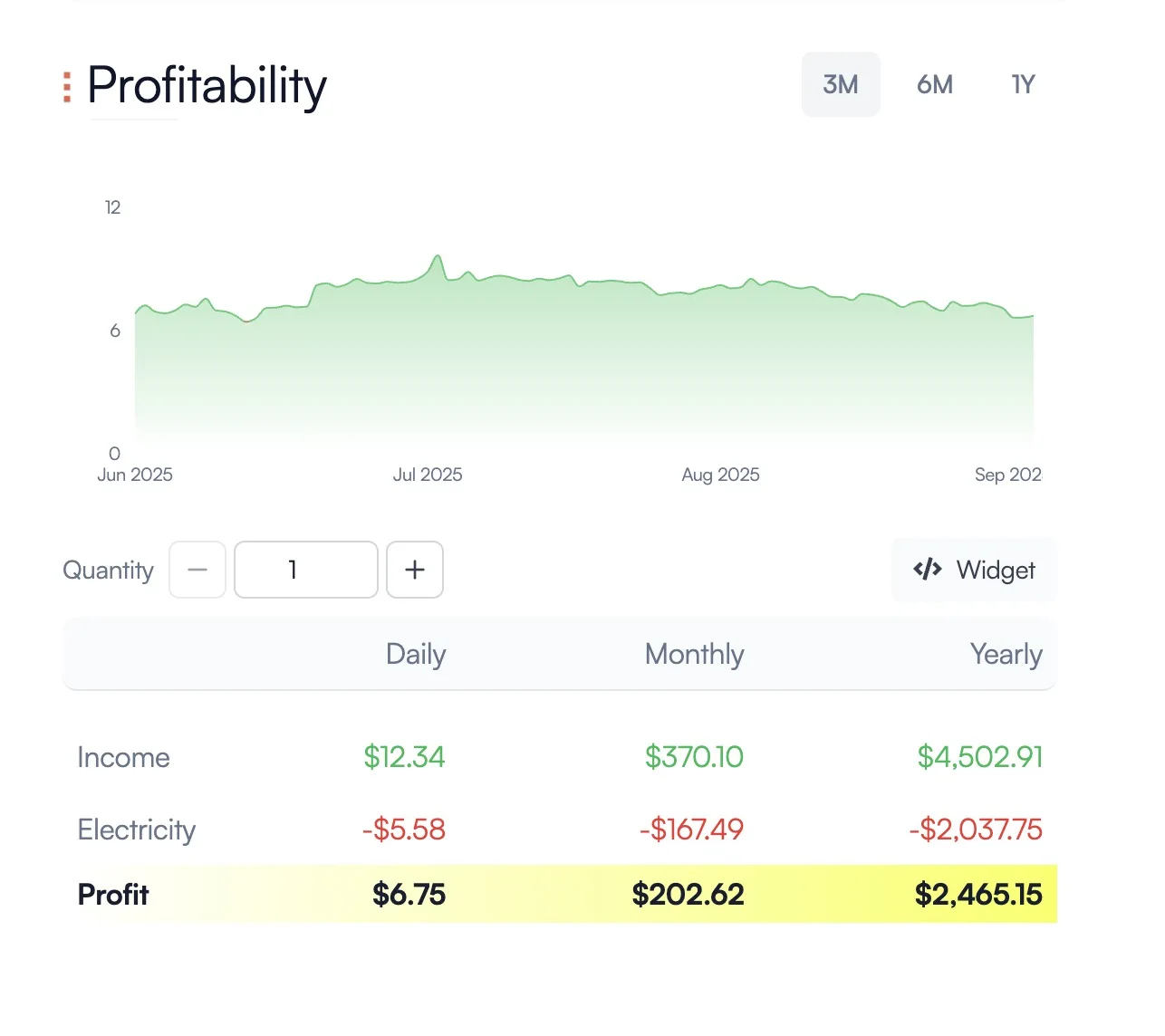Click the code brackets icon on Widget
The image size is (1165, 1036).
pyautogui.click(x=927, y=570)
